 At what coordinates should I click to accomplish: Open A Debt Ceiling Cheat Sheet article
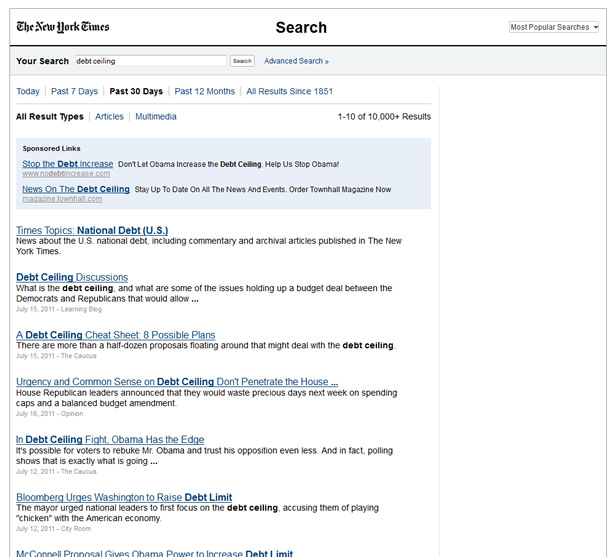pos(116,335)
